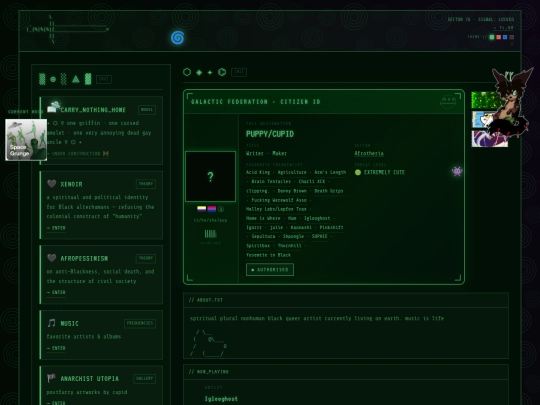Click the triangle glyph in sidebar header
The height and width of the screenshot is (405, 540).
[76, 79]
